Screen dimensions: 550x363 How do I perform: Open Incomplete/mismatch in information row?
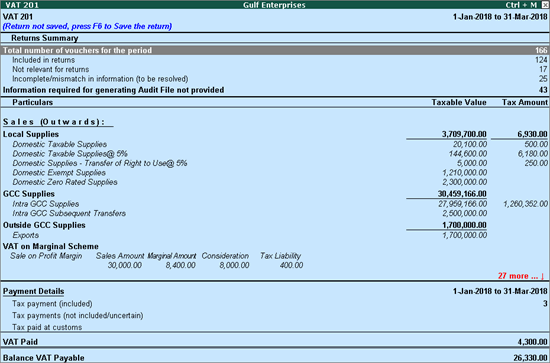click(275, 79)
